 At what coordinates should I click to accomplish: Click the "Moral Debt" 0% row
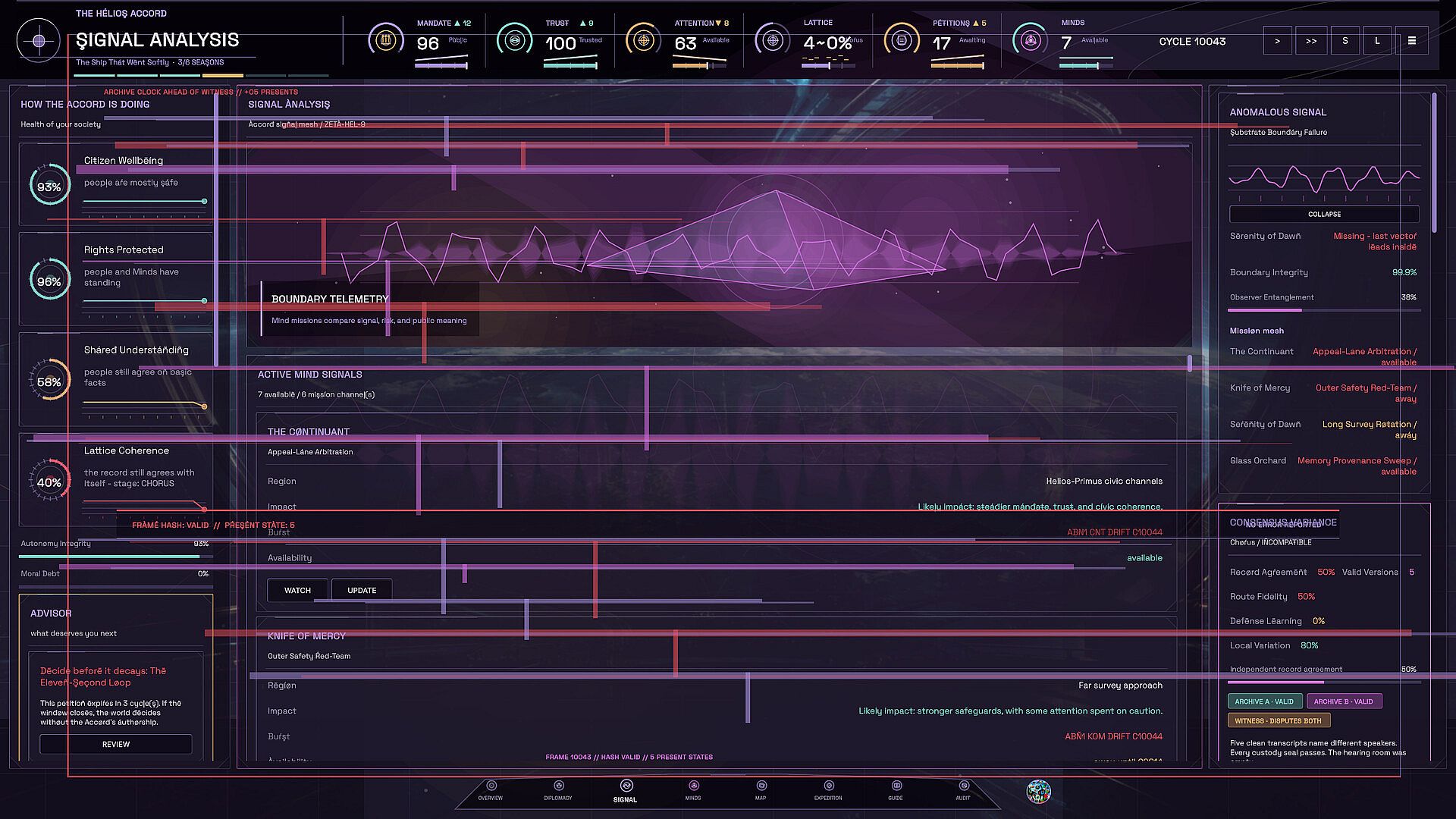click(x=115, y=578)
